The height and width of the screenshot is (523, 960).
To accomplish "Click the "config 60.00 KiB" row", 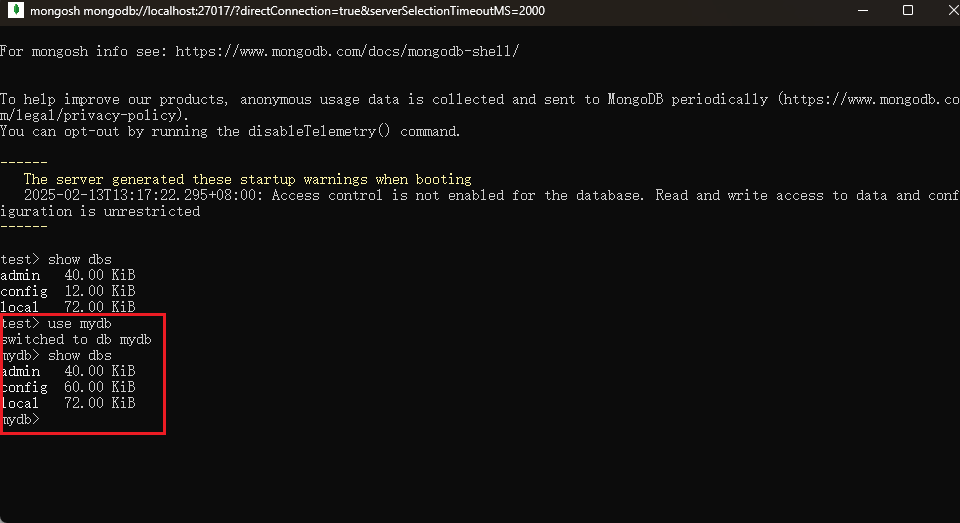I will point(68,388).
